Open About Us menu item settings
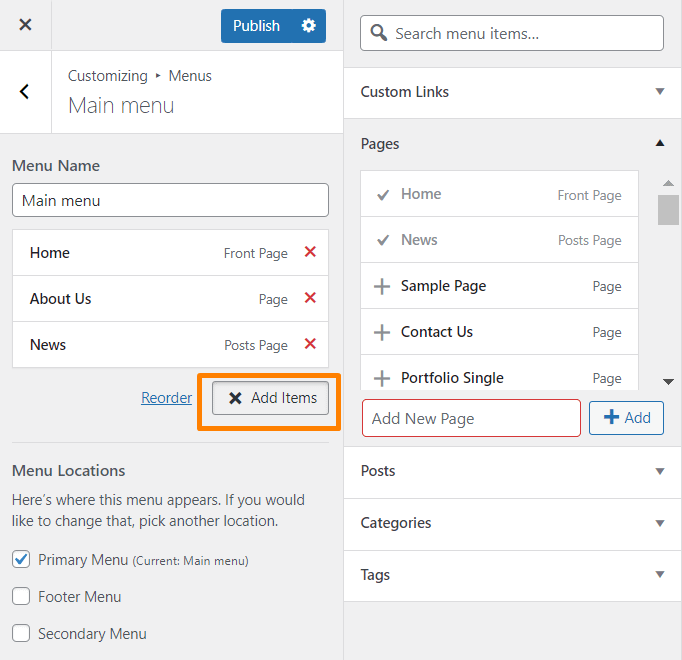682x660 pixels. 170,299
